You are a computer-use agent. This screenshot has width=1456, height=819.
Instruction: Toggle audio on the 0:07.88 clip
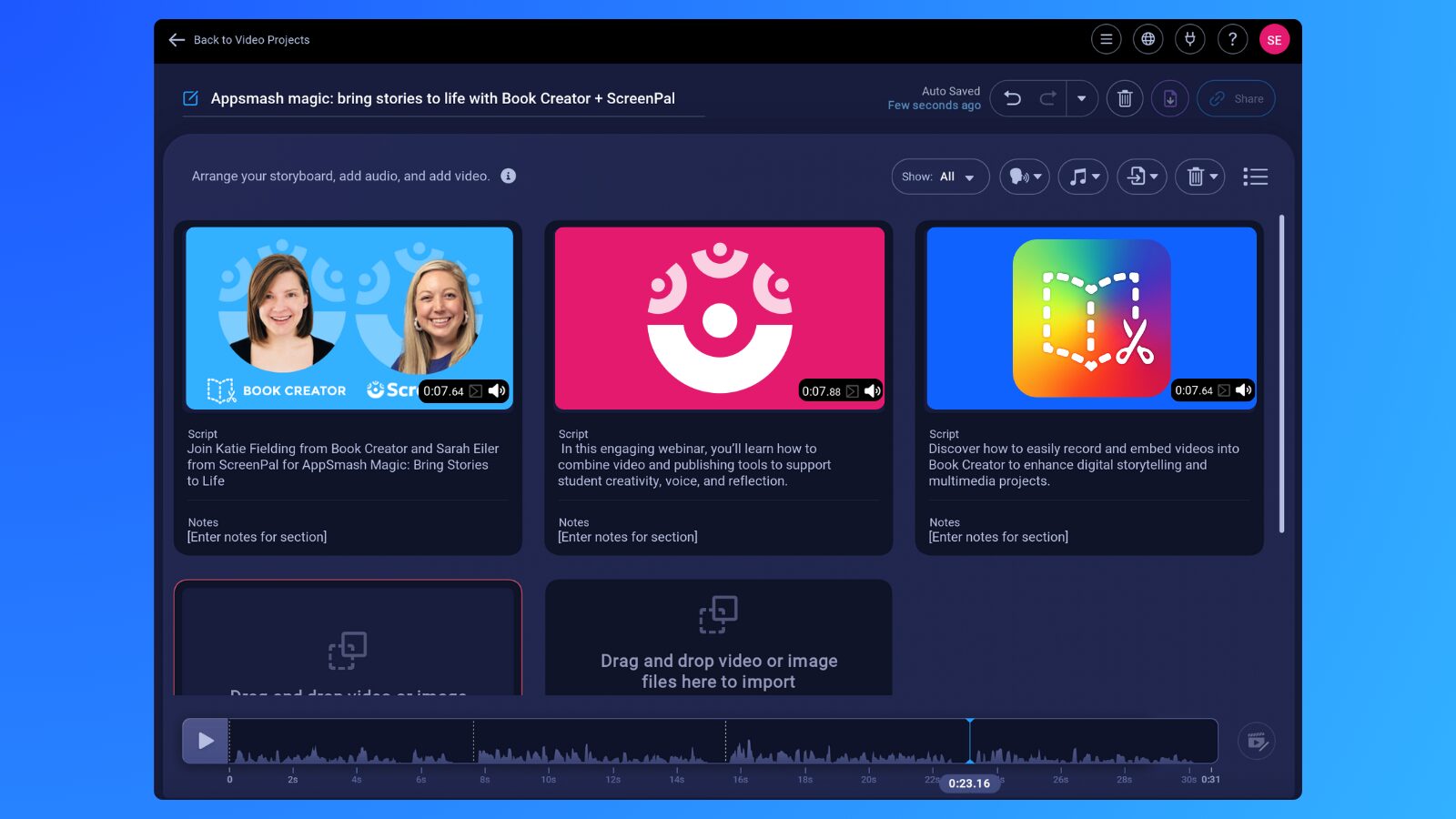tap(873, 390)
